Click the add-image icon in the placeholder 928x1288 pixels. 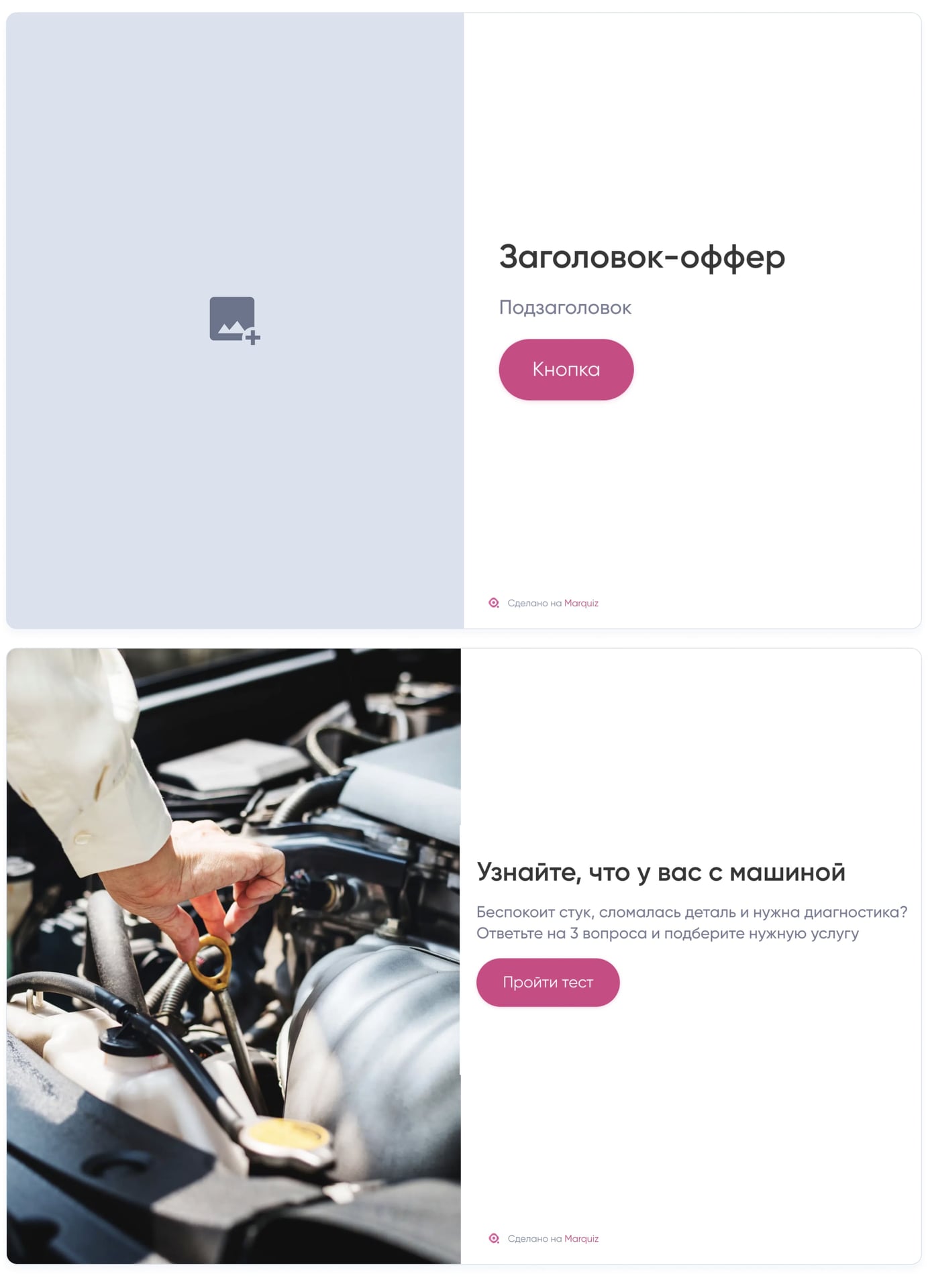pos(234,320)
